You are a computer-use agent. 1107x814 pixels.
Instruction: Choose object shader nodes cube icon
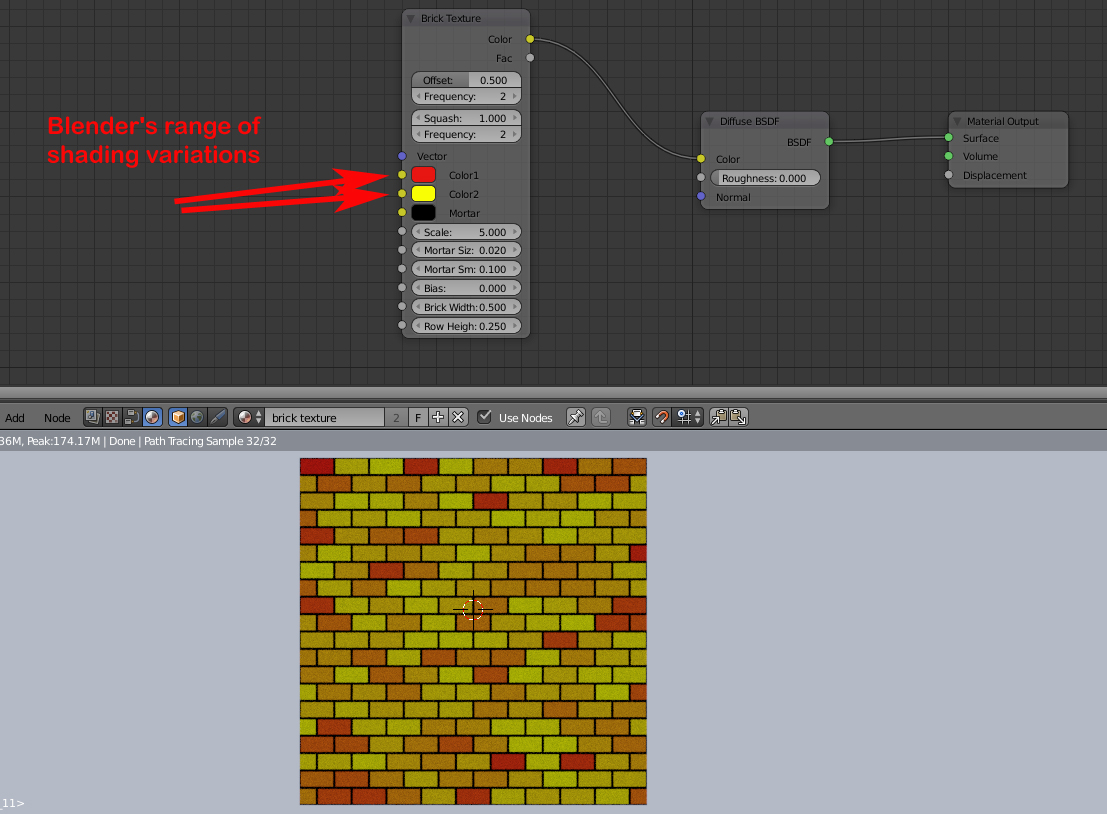(x=178, y=417)
